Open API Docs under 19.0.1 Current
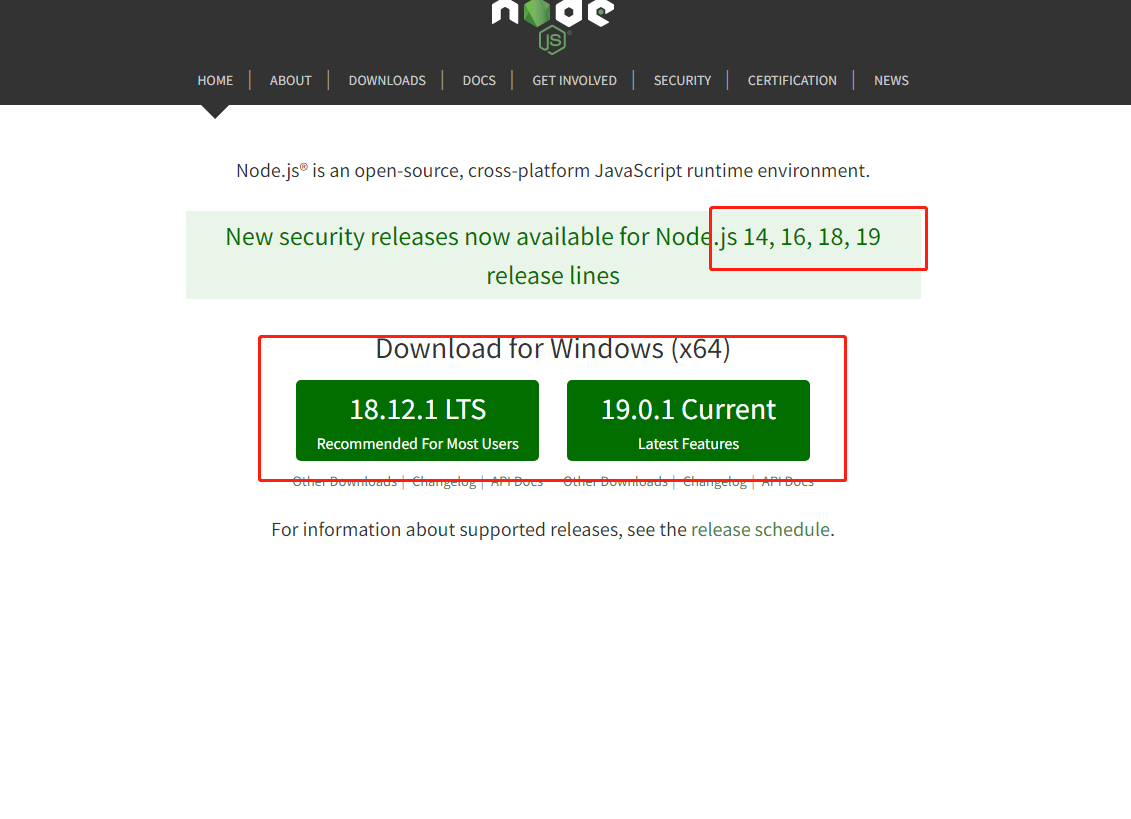The width and height of the screenshot is (1131, 819). [x=788, y=481]
